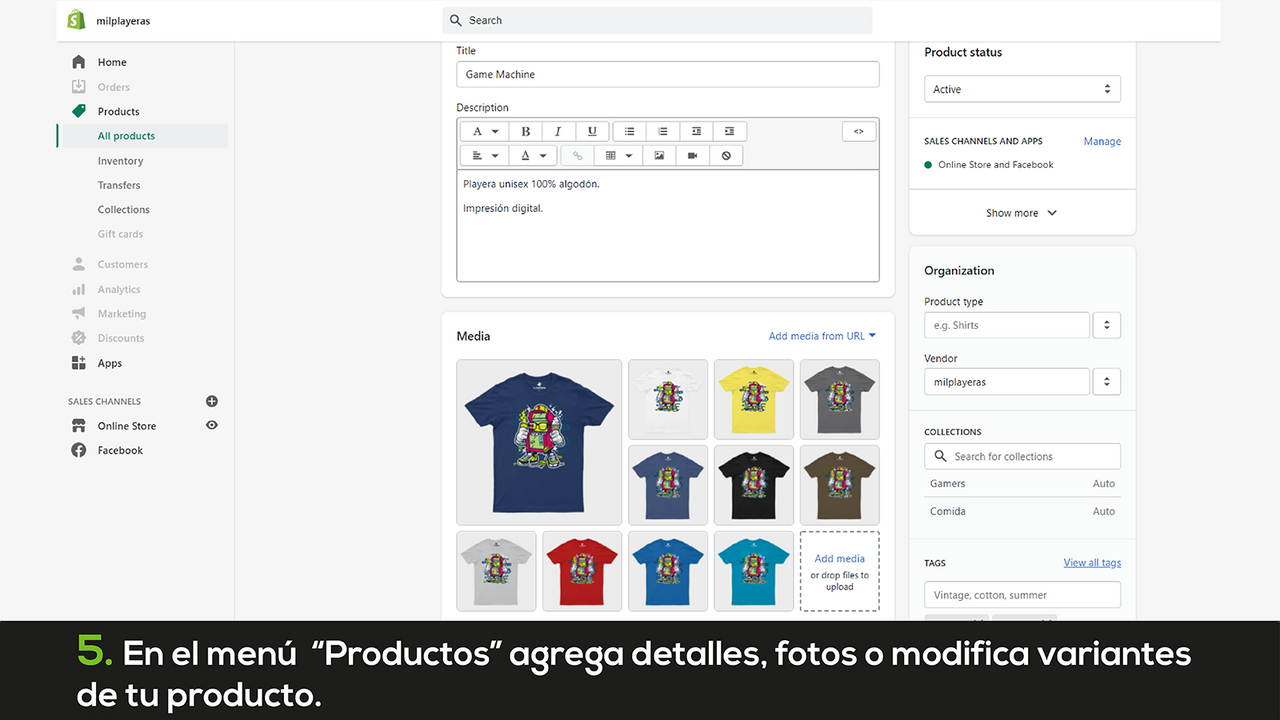Screen dimensions: 1280x720
Task: Insert an image into the description
Action: coord(659,155)
